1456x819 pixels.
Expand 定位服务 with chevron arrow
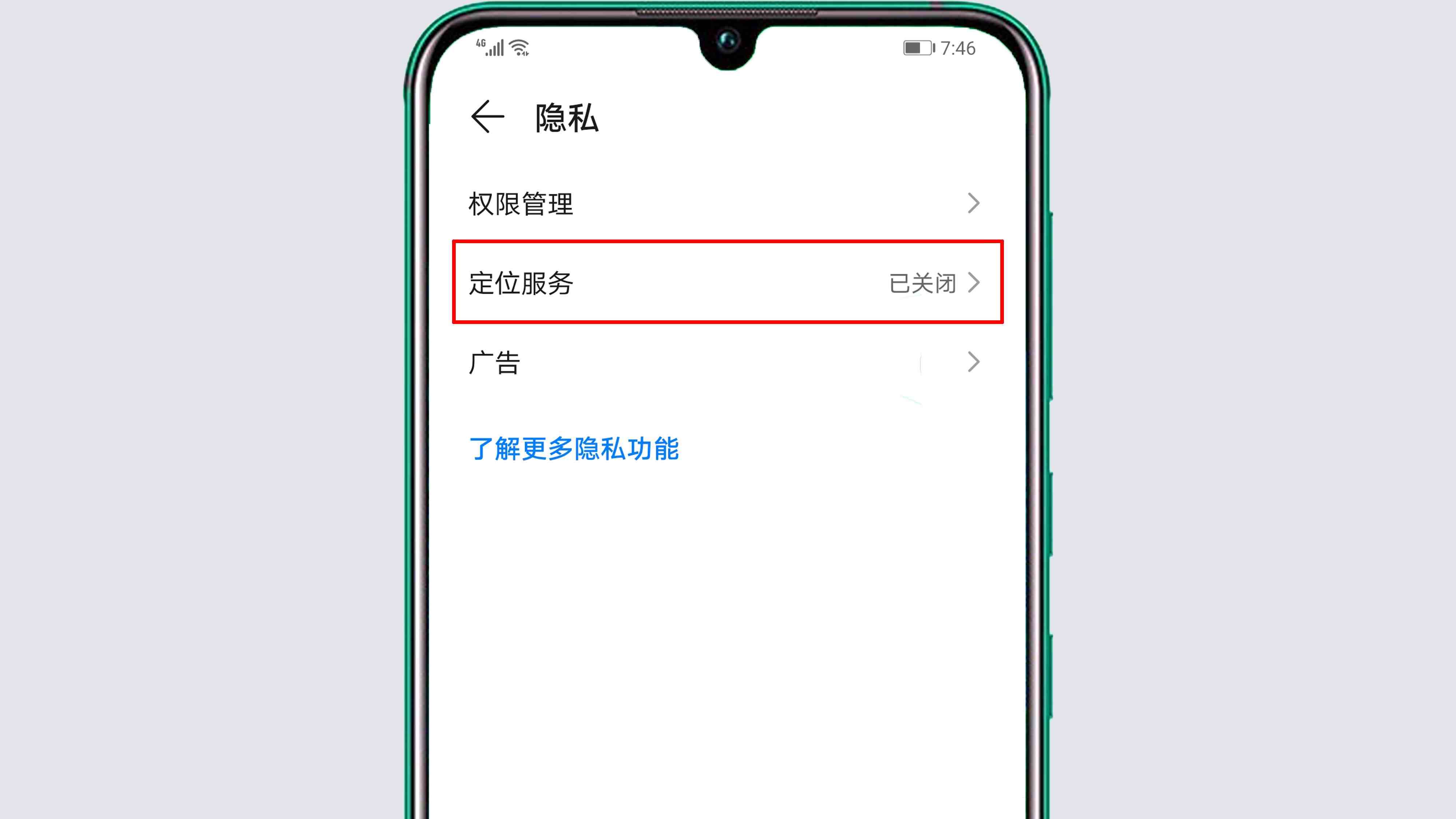pos(975,283)
